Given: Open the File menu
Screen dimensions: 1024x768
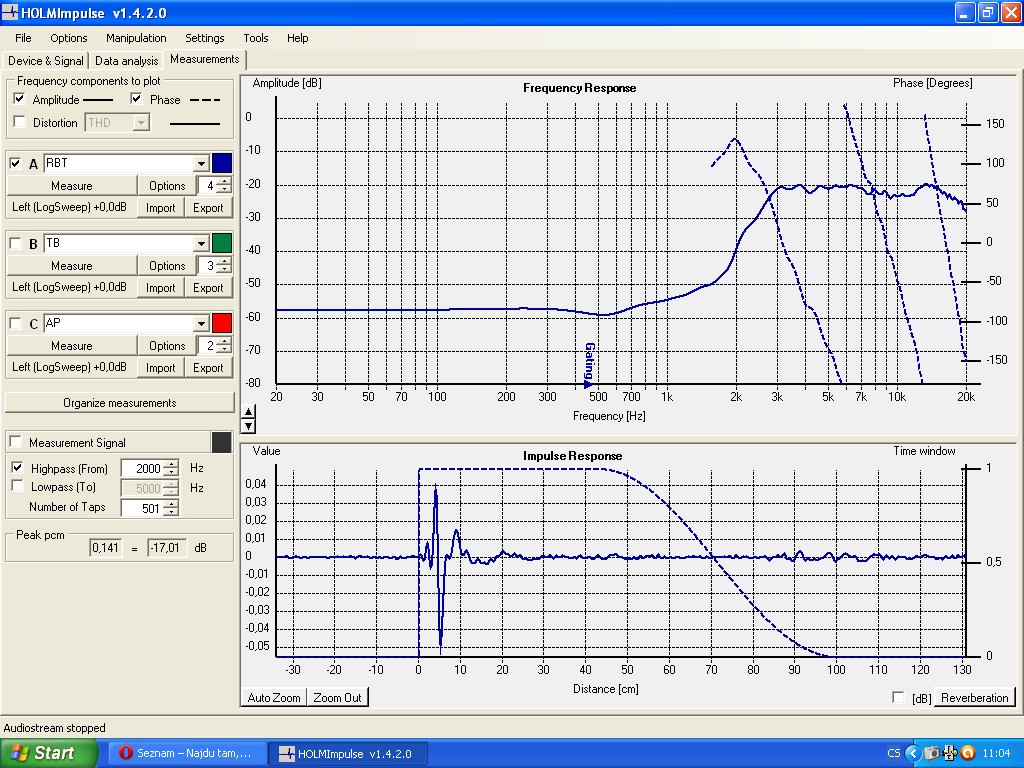Looking at the screenshot, I should point(23,38).
